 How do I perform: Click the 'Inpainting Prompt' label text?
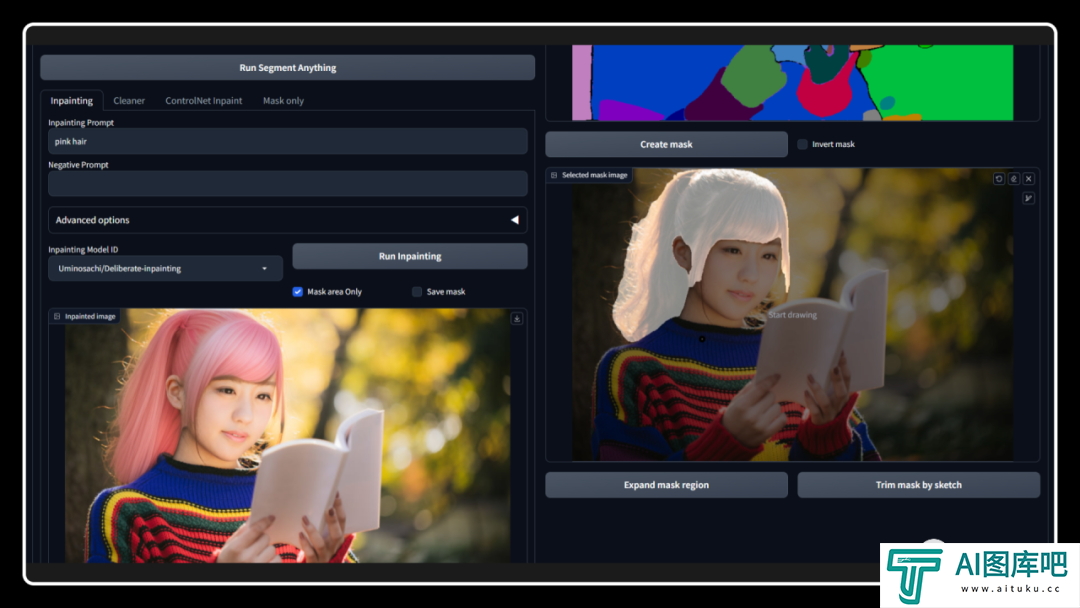(x=81, y=123)
